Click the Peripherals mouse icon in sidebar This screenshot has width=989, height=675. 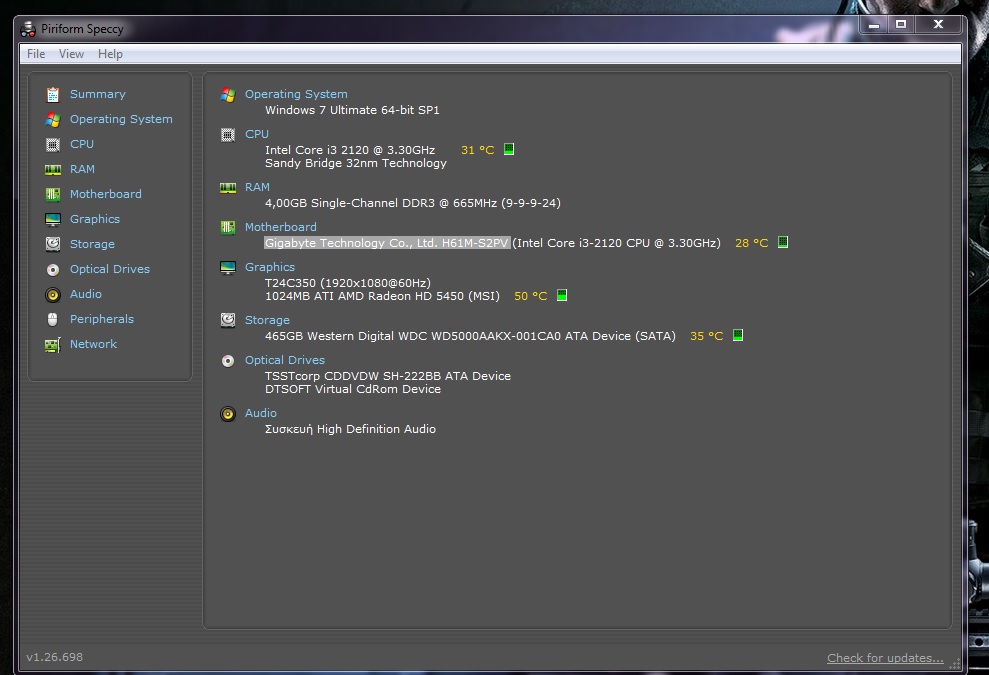pyautogui.click(x=53, y=320)
